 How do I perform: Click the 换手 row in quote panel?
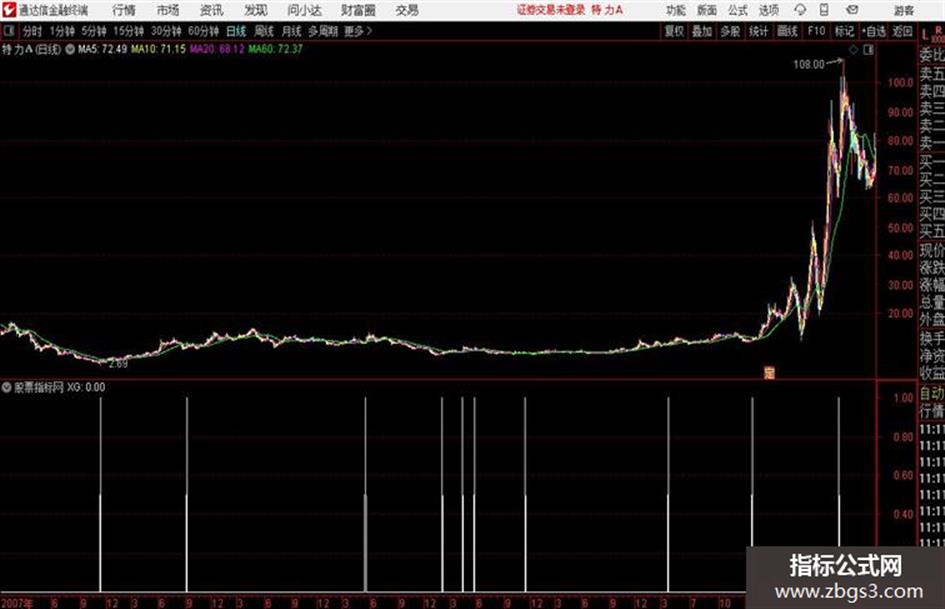932,339
